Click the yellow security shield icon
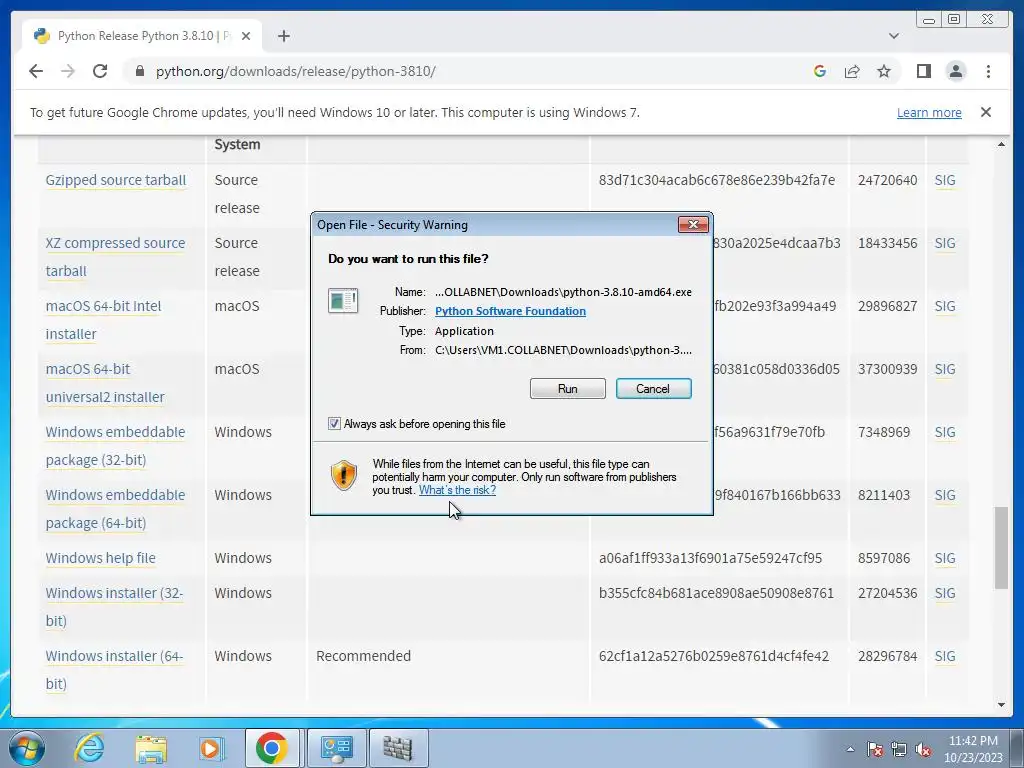The image size is (1024, 768). pos(344,475)
